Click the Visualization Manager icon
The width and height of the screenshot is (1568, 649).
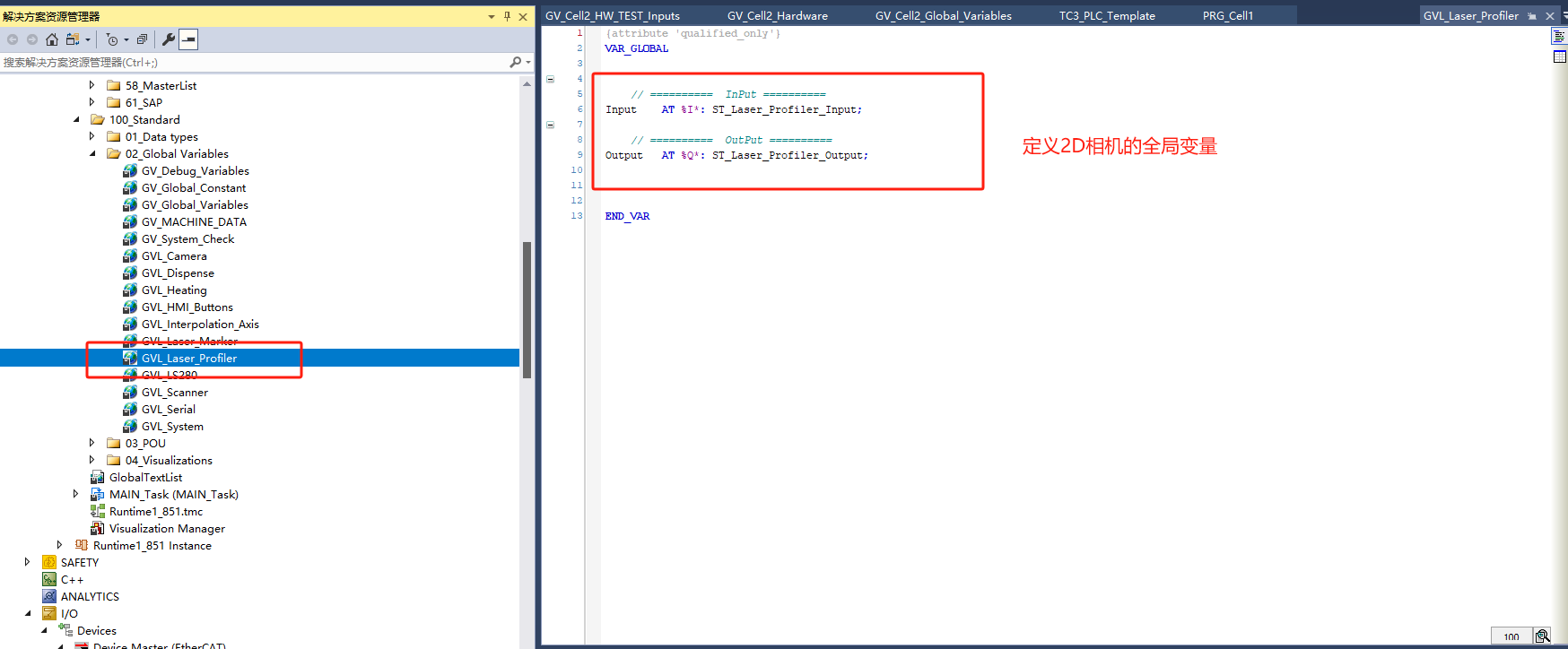coord(98,528)
